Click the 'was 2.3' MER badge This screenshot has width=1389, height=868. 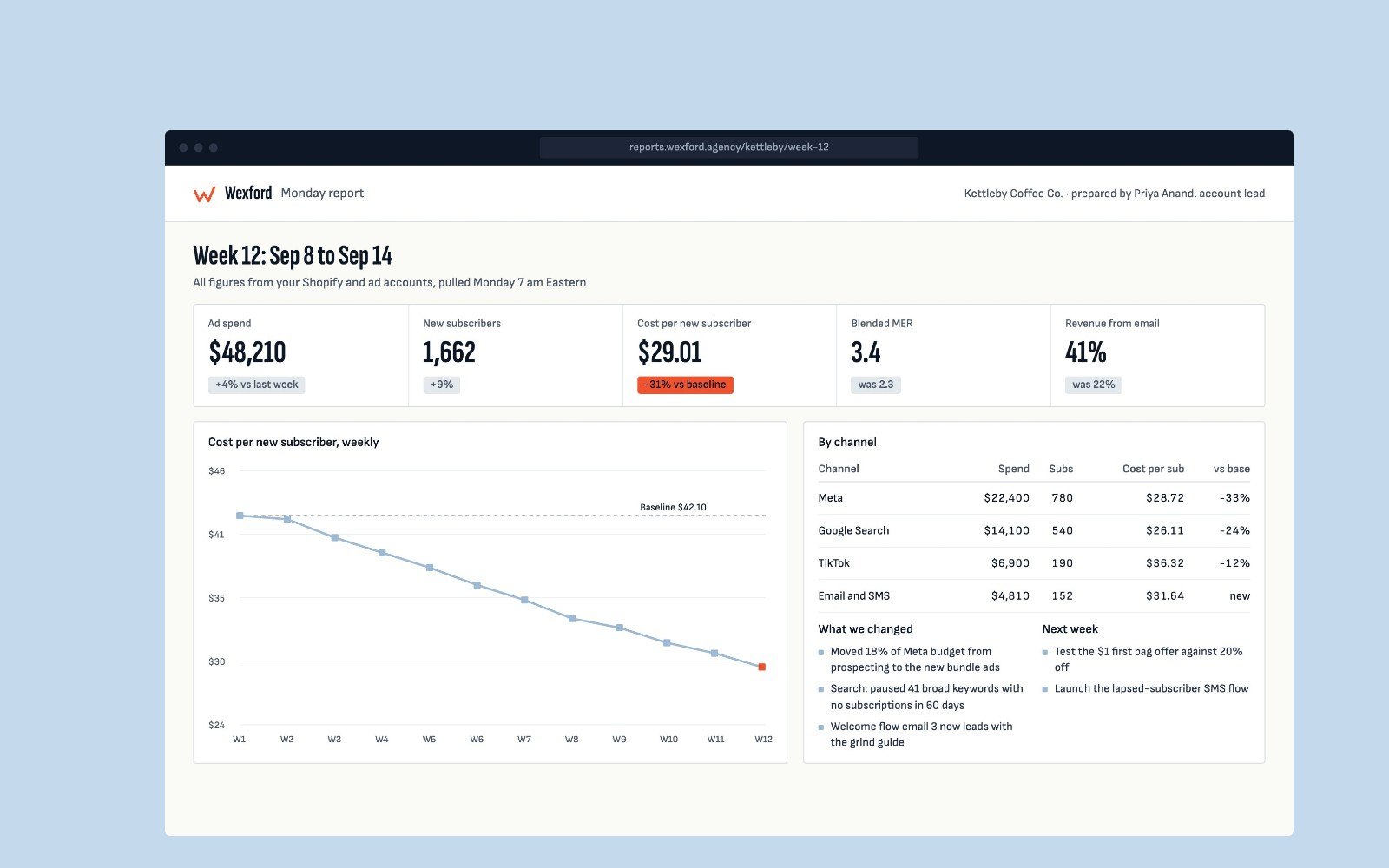[876, 385]
